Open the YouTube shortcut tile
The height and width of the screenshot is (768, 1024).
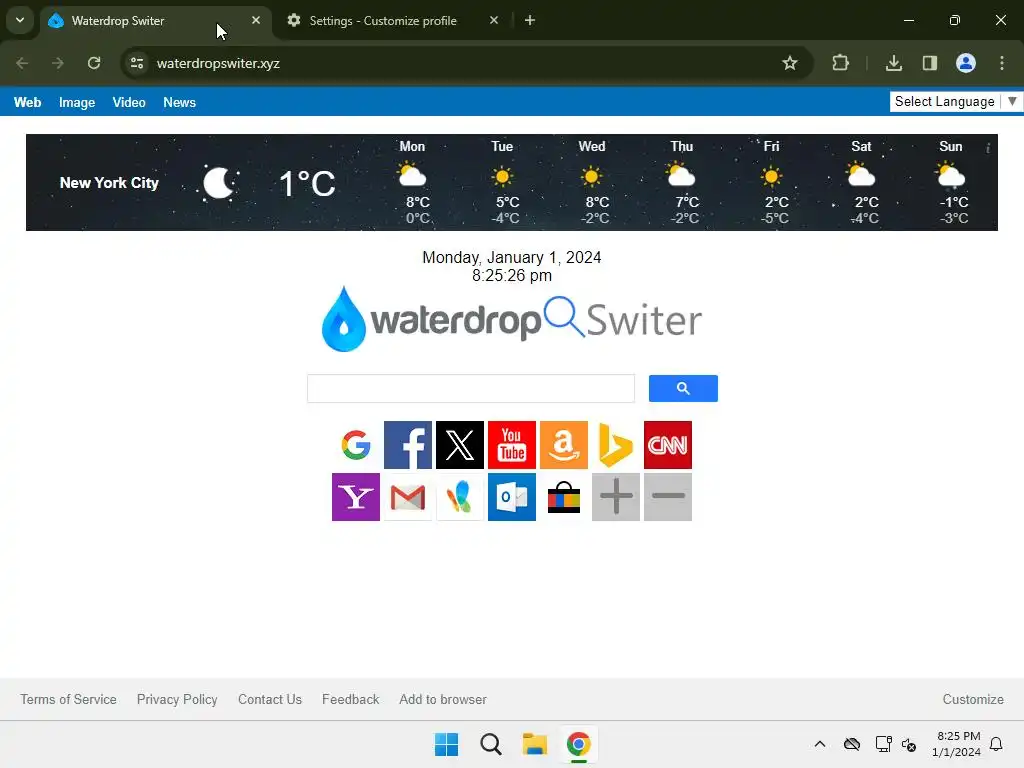(512, 445)
